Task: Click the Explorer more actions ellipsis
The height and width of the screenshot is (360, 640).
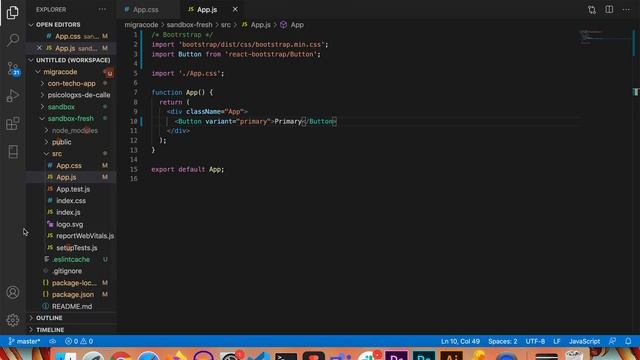Action: click(x=102, y=9)
